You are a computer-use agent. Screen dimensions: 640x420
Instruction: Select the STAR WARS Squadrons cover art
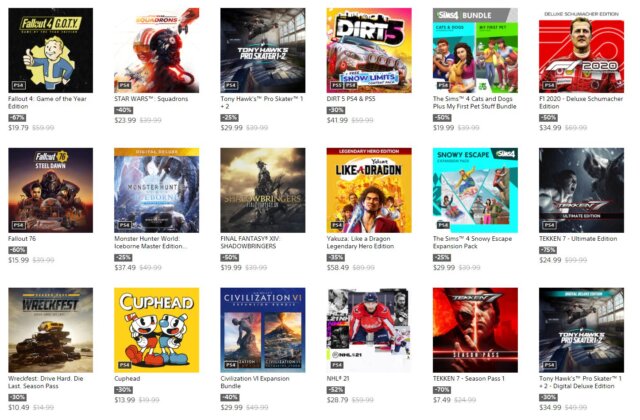[x=157, y=50]
